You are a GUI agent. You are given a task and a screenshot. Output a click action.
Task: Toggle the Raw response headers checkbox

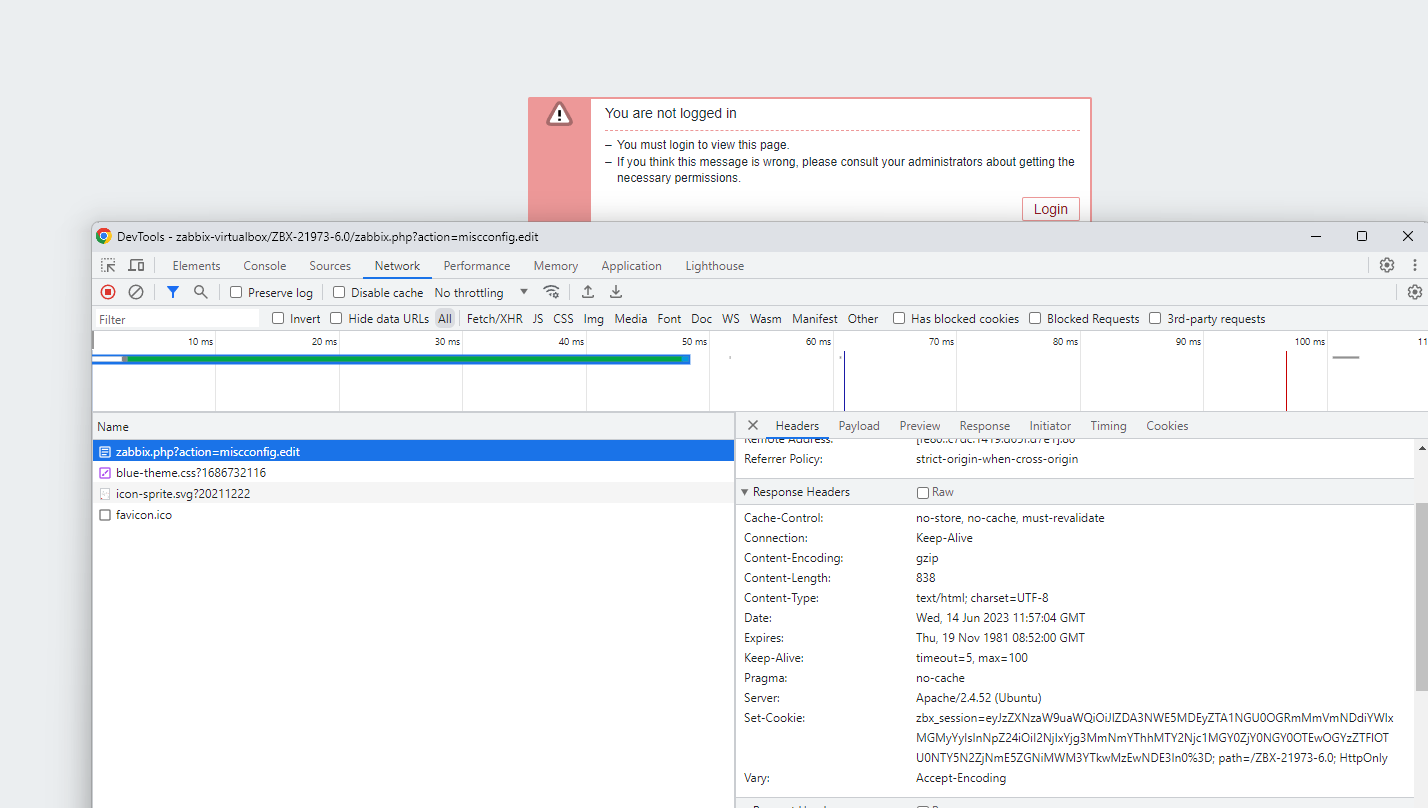[923, 492]
